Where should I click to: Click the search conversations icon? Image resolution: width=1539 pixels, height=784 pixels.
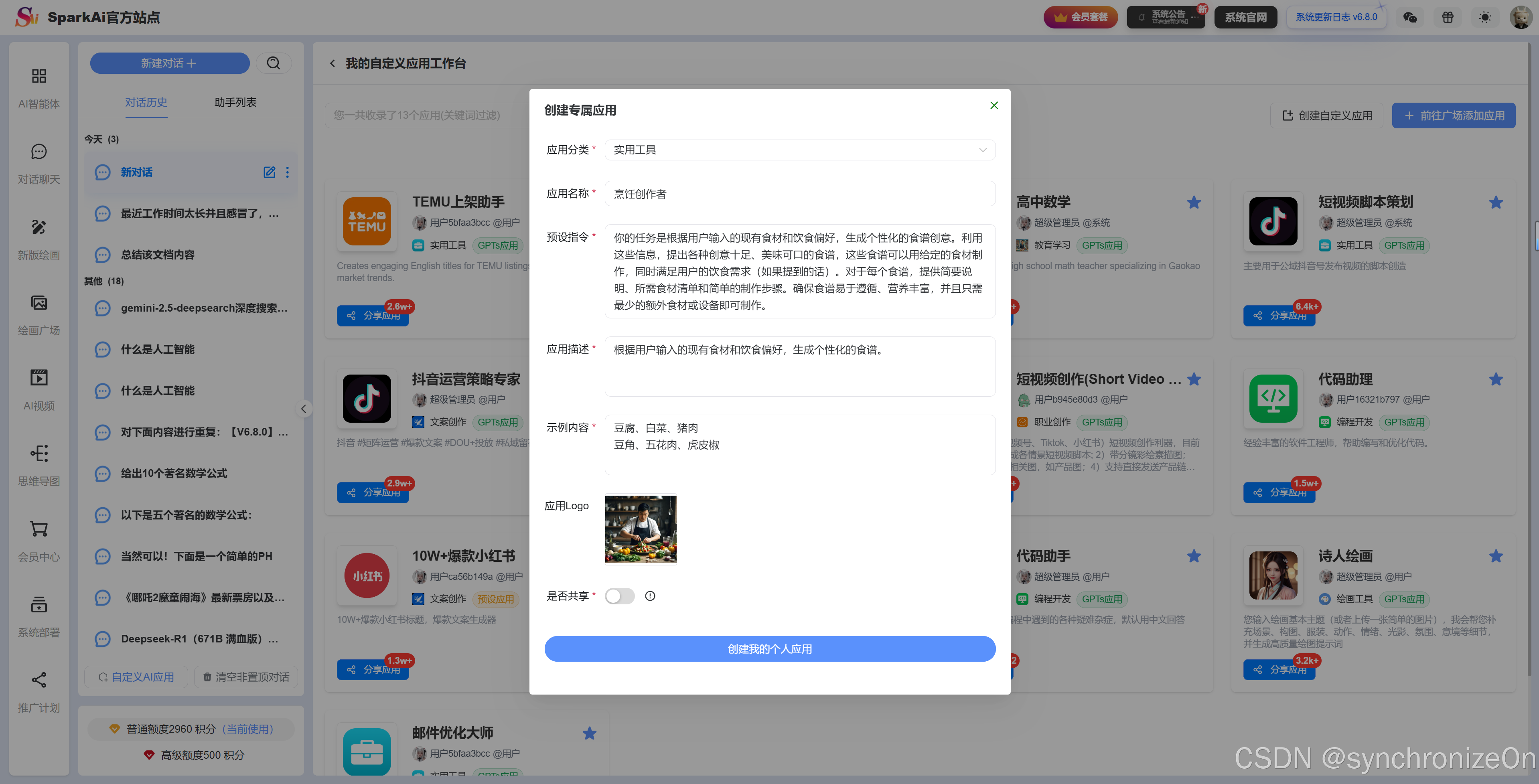(x=274, y=63)
